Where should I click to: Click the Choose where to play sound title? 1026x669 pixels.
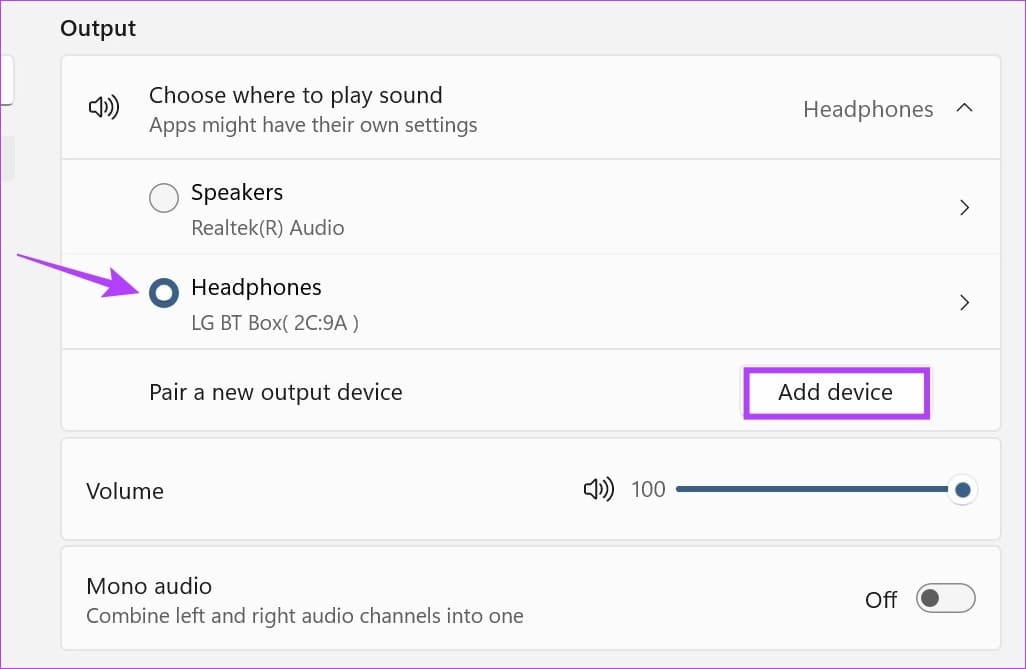click(295, 96)
